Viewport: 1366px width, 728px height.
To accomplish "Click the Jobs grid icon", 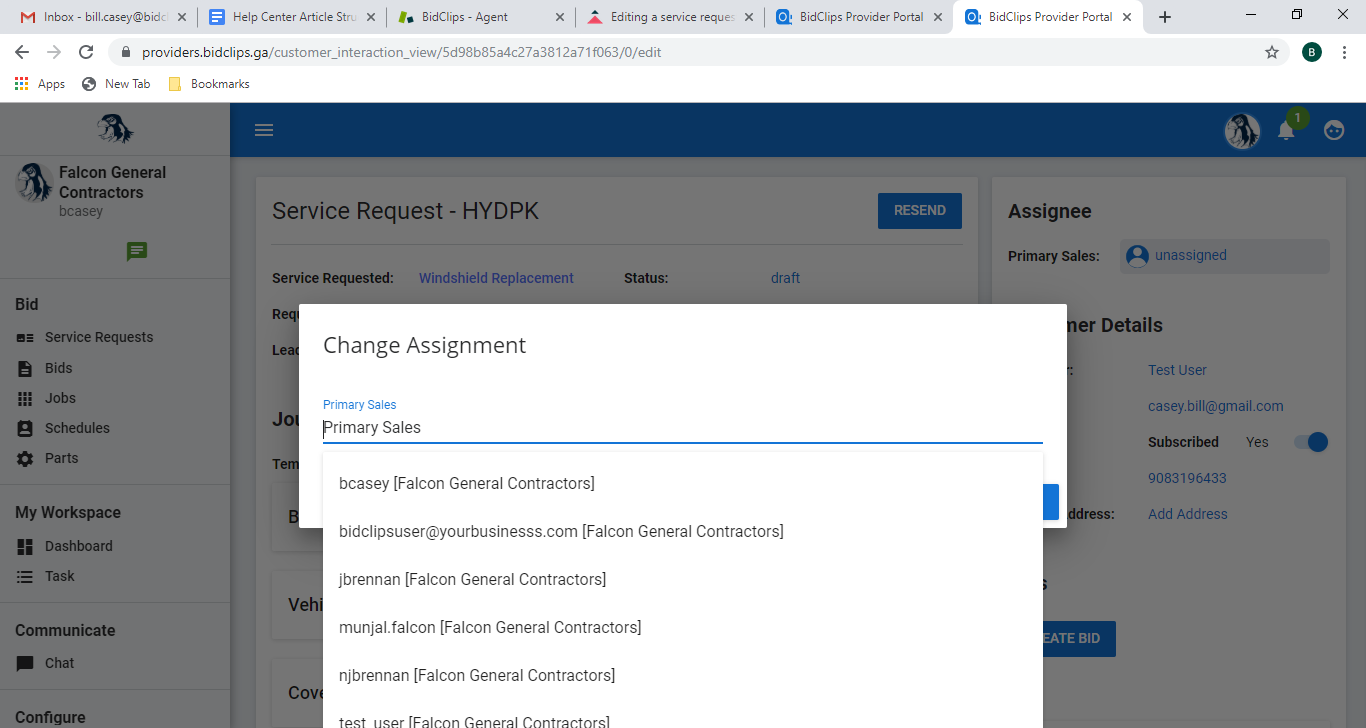I will (25, 398).
